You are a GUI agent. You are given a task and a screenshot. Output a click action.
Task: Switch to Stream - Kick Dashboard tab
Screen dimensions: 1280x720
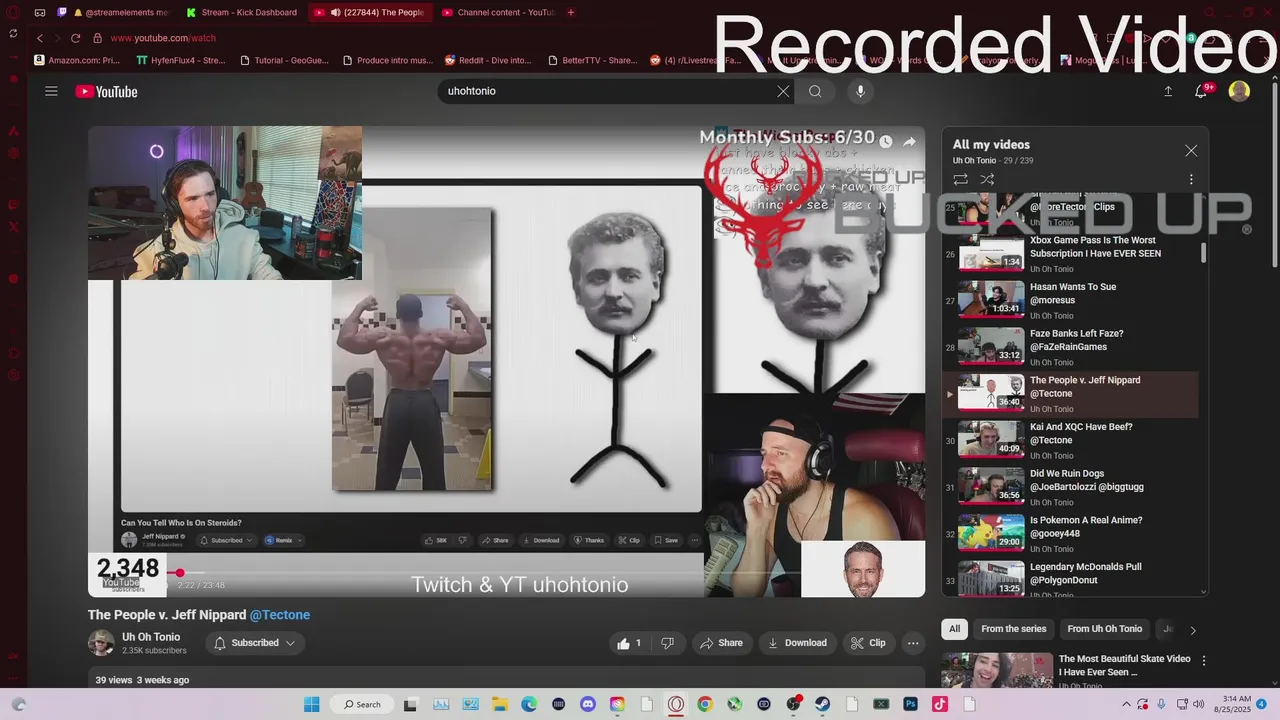coord(242,12)
